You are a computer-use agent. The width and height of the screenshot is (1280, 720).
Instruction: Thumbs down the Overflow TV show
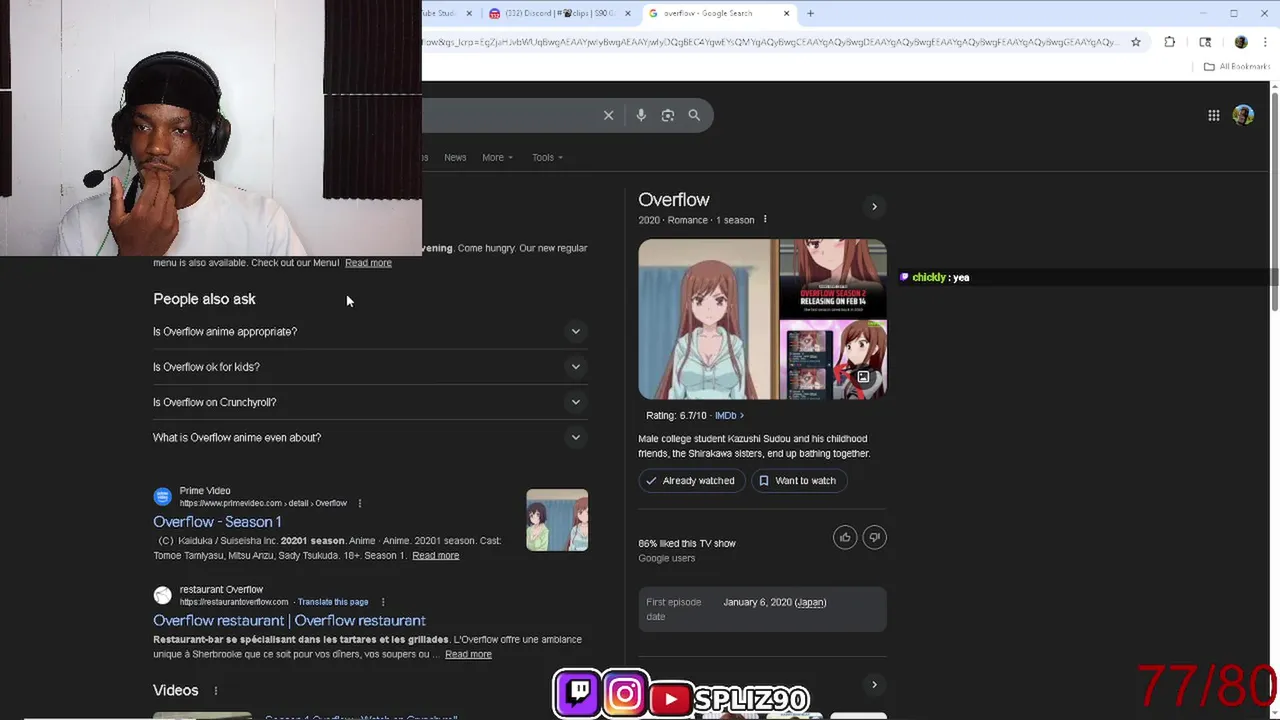(874, 537)
